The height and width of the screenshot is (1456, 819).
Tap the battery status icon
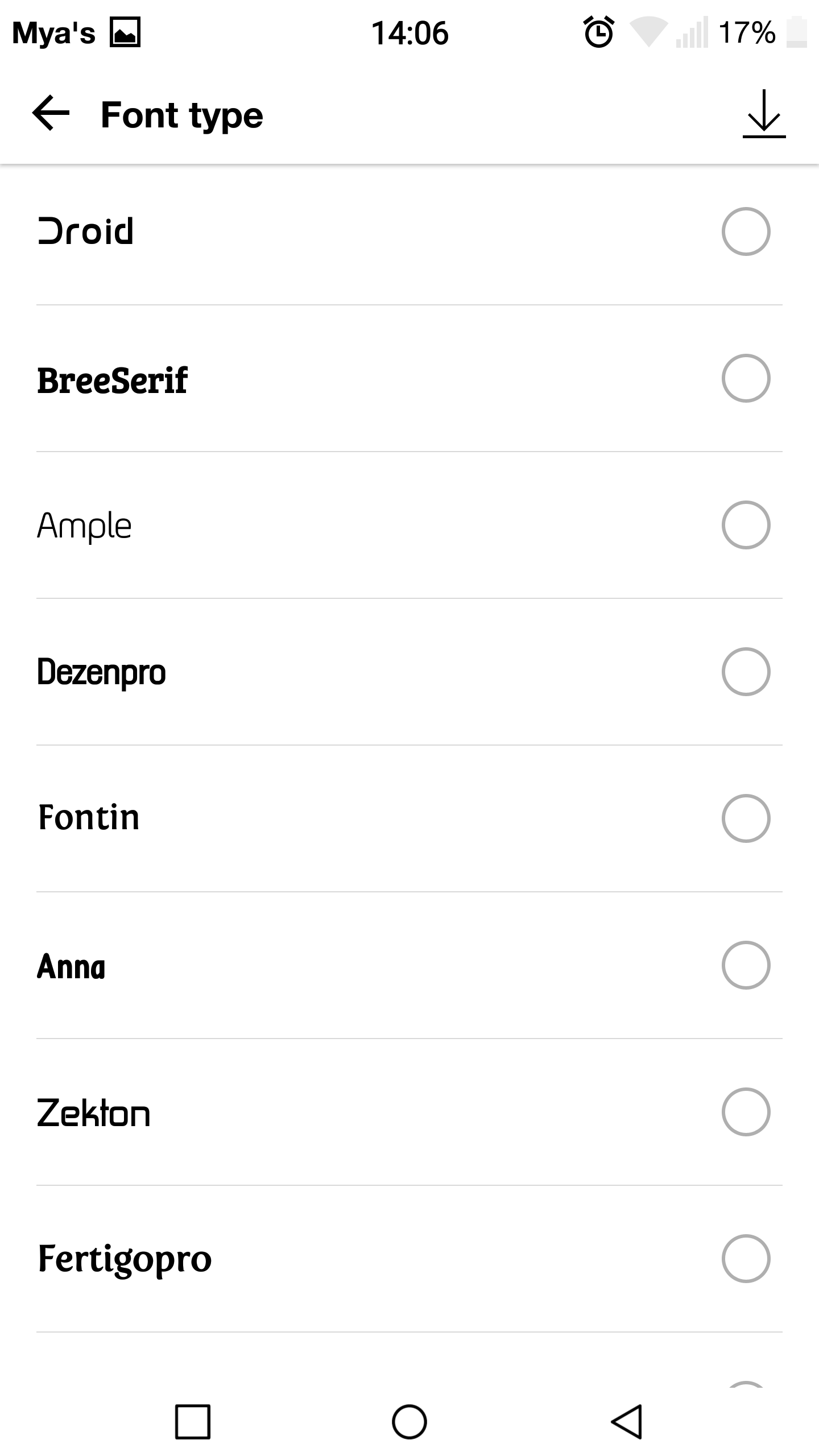797,32
